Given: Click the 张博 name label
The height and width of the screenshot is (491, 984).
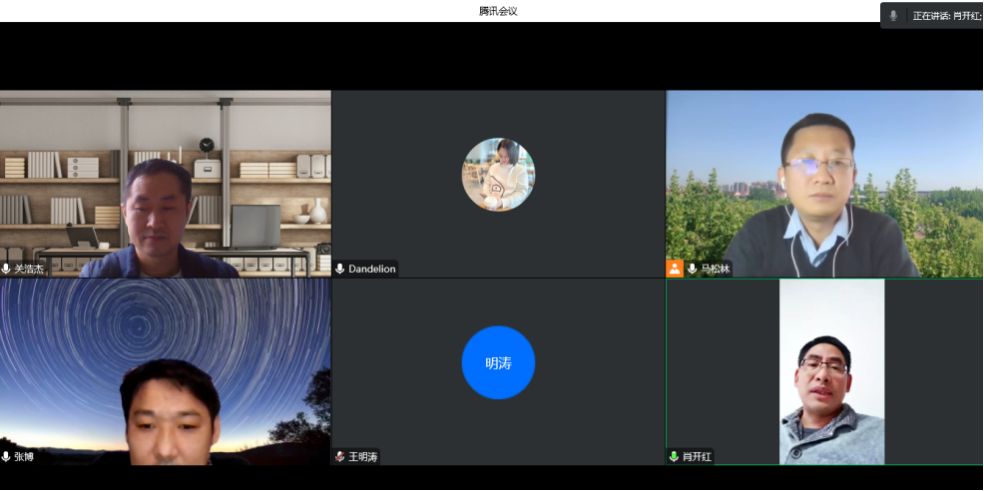Looking at the screenshot, I should tap(24, 457).
